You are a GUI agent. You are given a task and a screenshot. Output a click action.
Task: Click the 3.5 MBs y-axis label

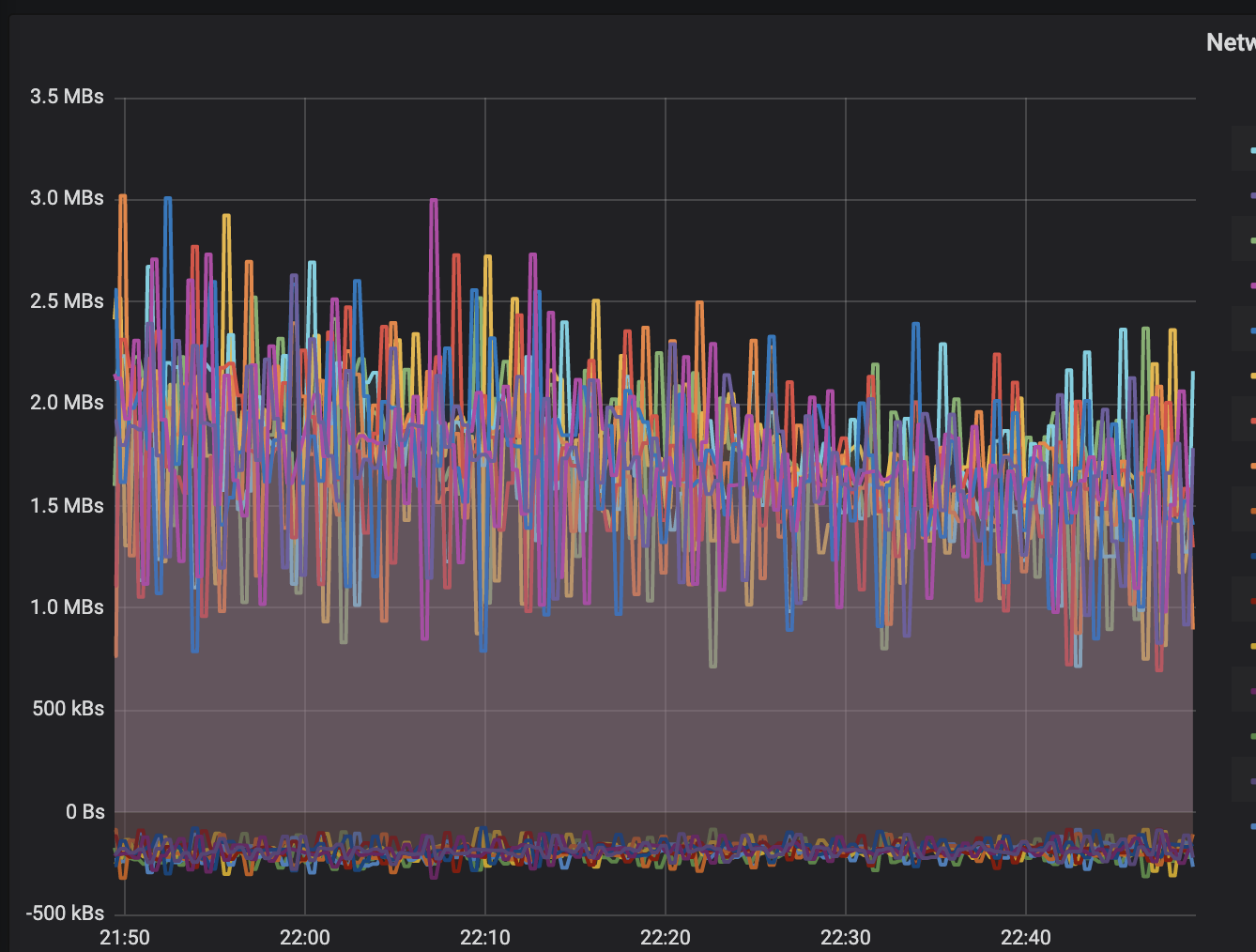67,97
